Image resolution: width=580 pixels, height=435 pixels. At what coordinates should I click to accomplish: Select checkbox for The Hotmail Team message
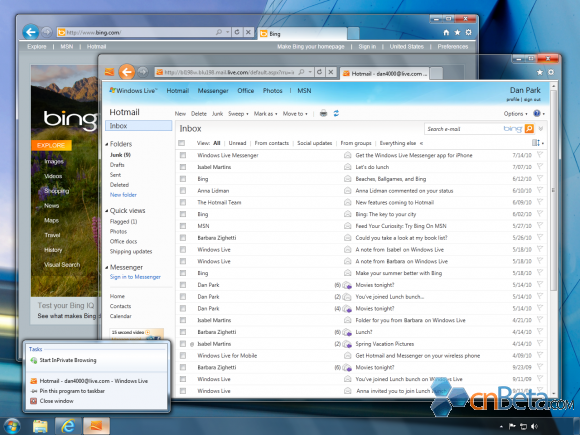[183, 202]
